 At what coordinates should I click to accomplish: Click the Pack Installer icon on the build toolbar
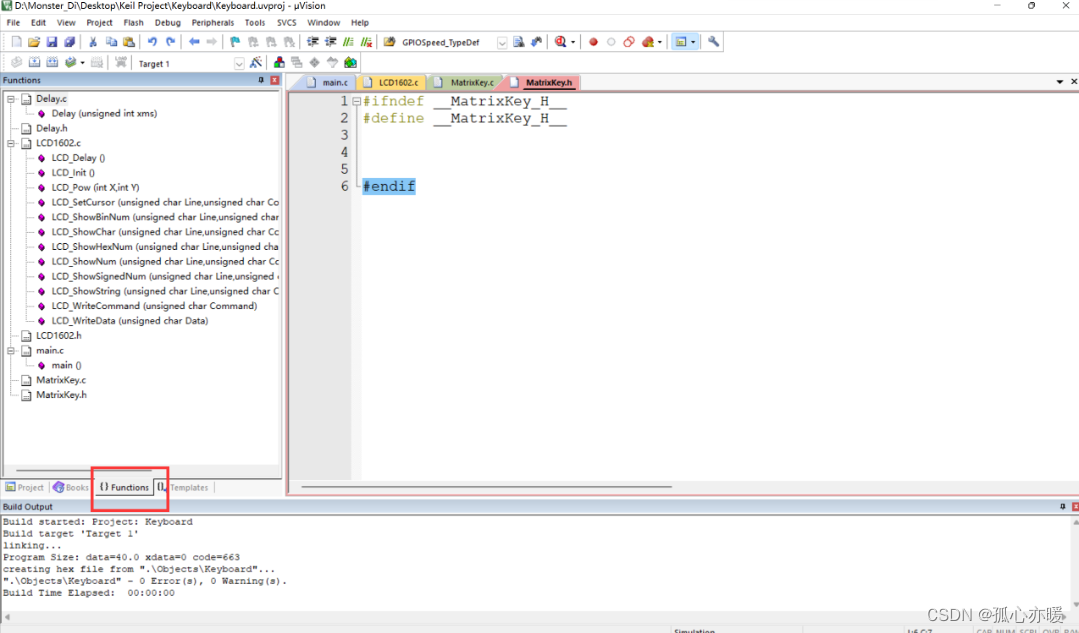350,63
